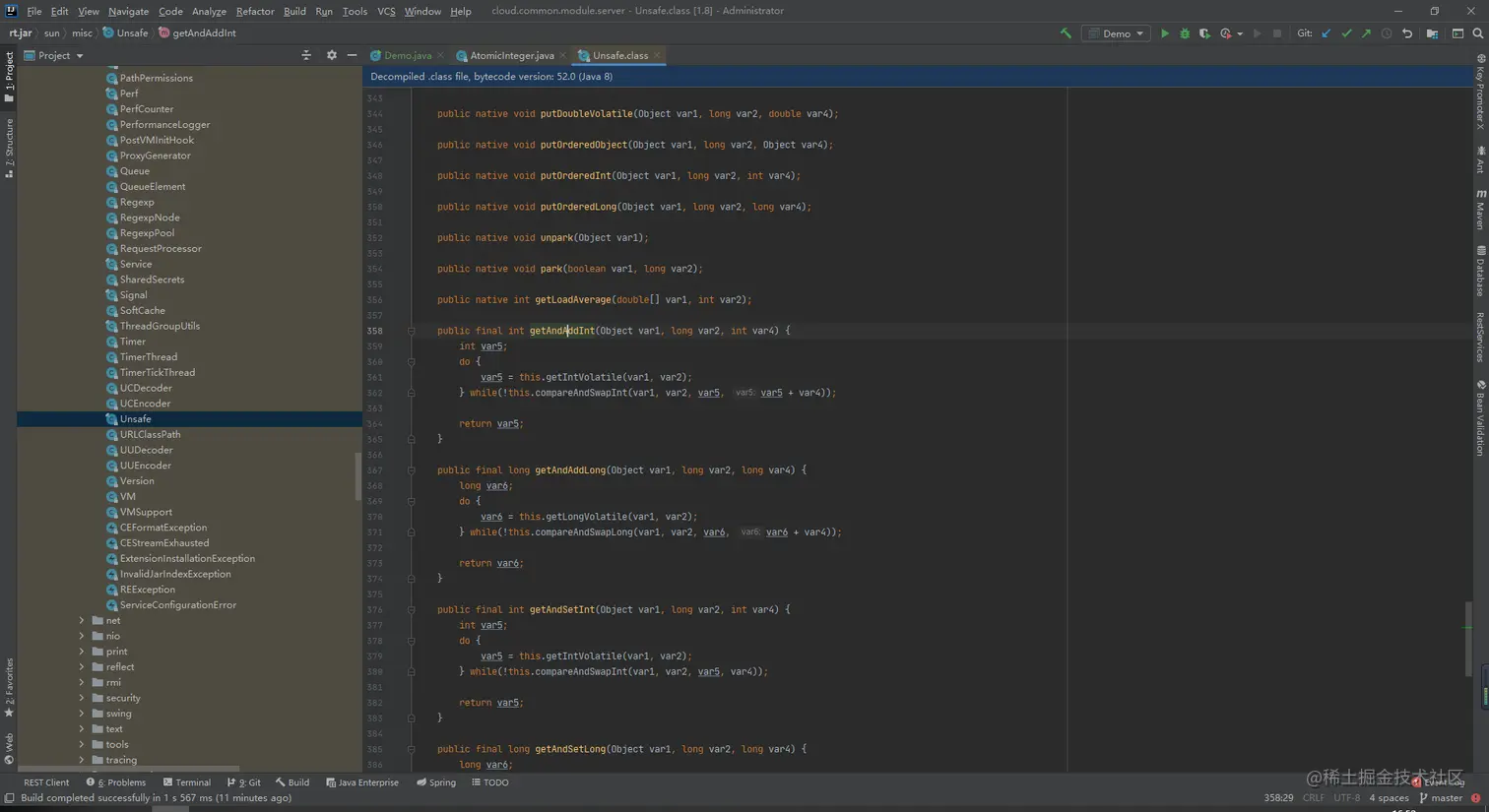The width and height of the screenshot is (1489, 812).
Task: Toggle the tool window bars button in status bar
Action: 9,798
